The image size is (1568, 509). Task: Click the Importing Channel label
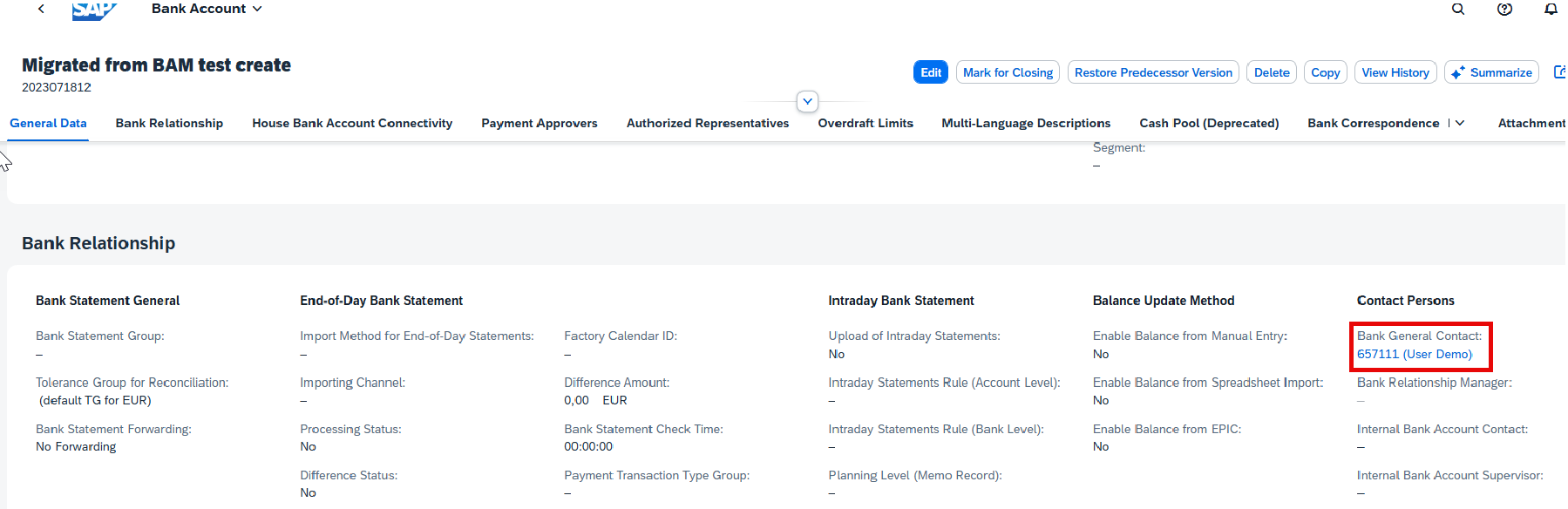[x=352, y=383]
